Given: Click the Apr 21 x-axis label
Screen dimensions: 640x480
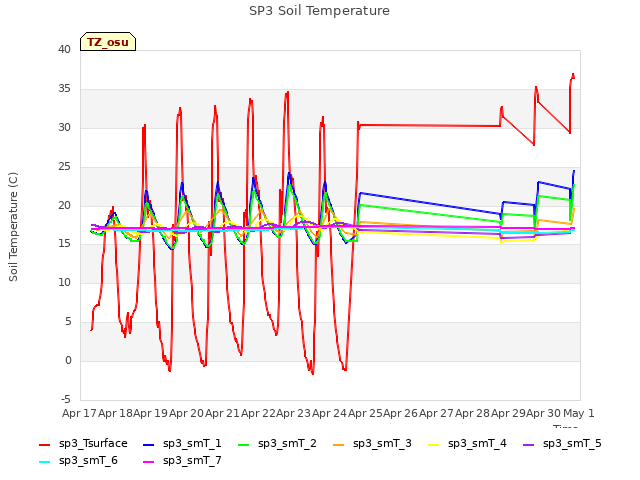Looking at the screenshot, I should coord(222,413).
